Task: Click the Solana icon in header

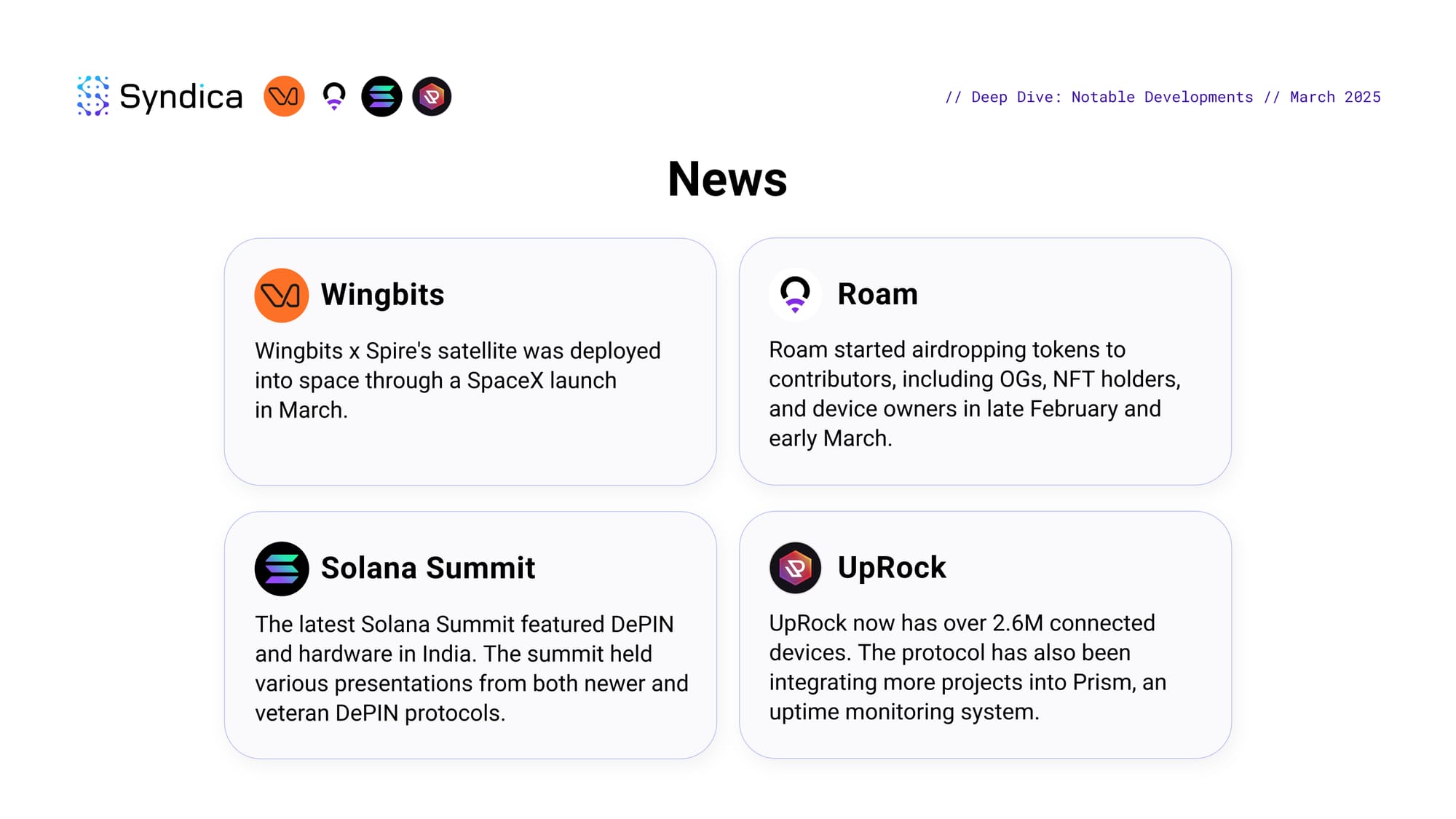Action: (381, 96)
